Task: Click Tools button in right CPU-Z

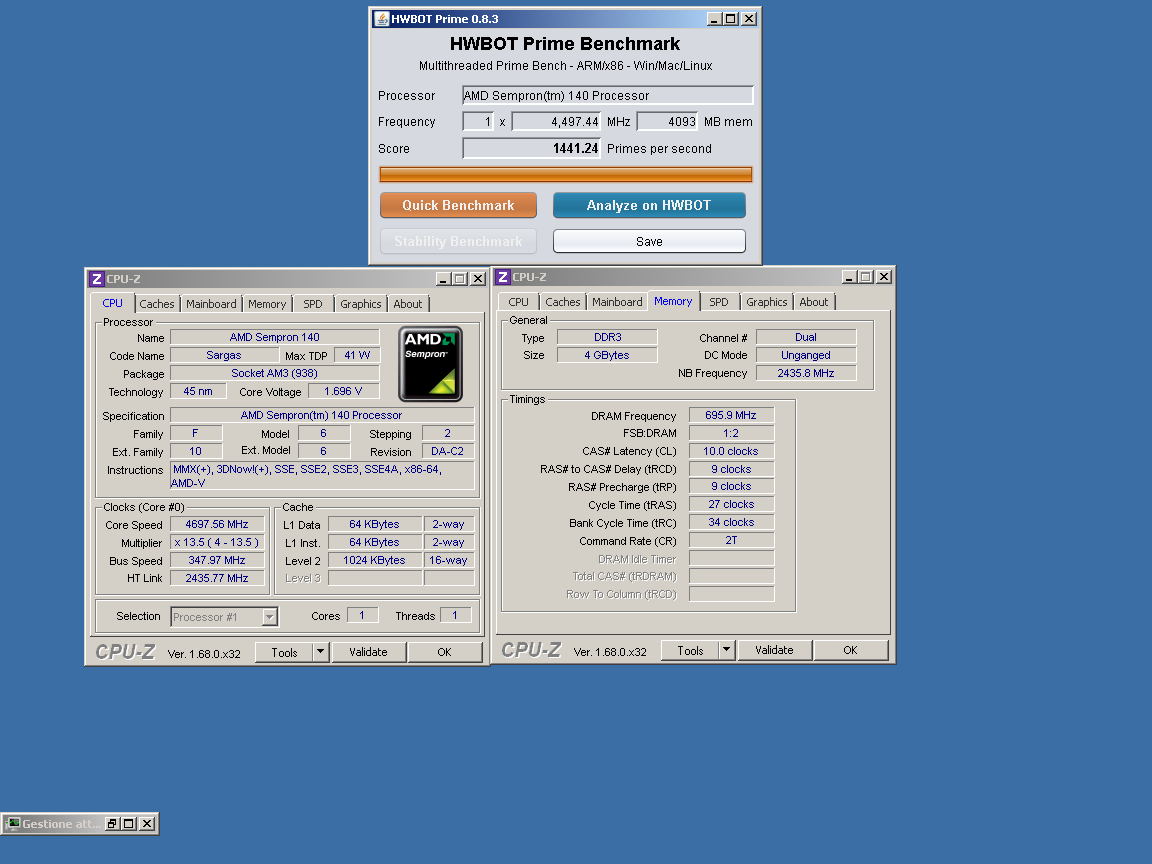Action: tap(691, 651)
